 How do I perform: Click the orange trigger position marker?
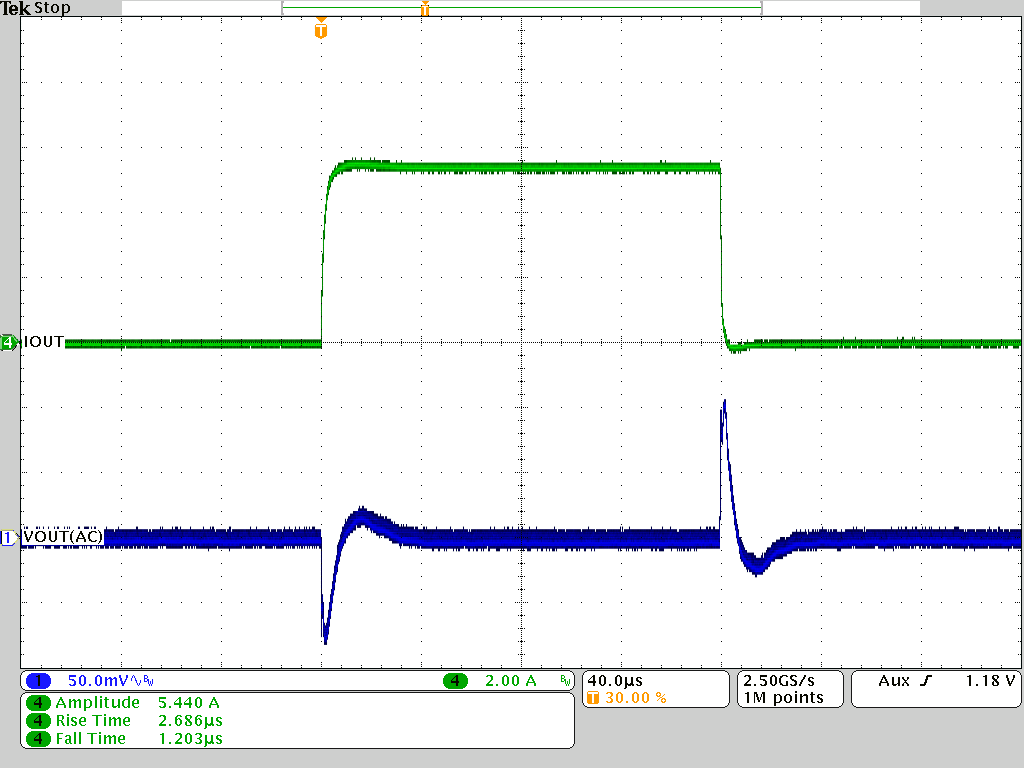pos(320,30)
